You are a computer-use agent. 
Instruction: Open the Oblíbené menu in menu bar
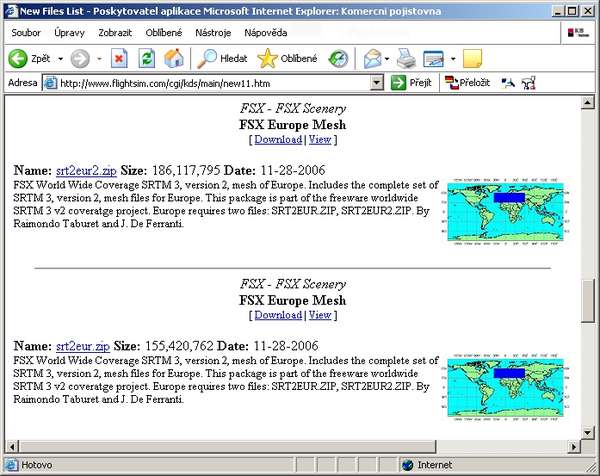pos(164,33)
